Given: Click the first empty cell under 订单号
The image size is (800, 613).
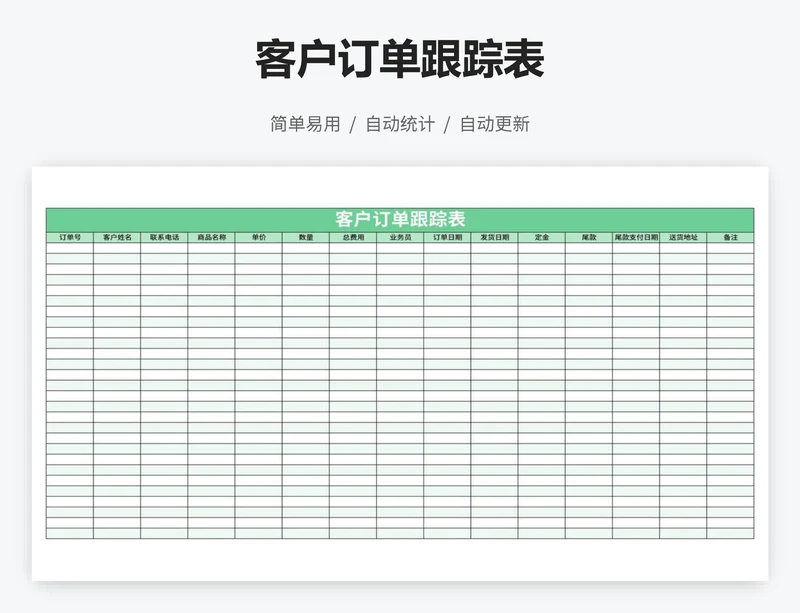Looking at the screenshot, I should pyautogui.click(x=70, y=248).
